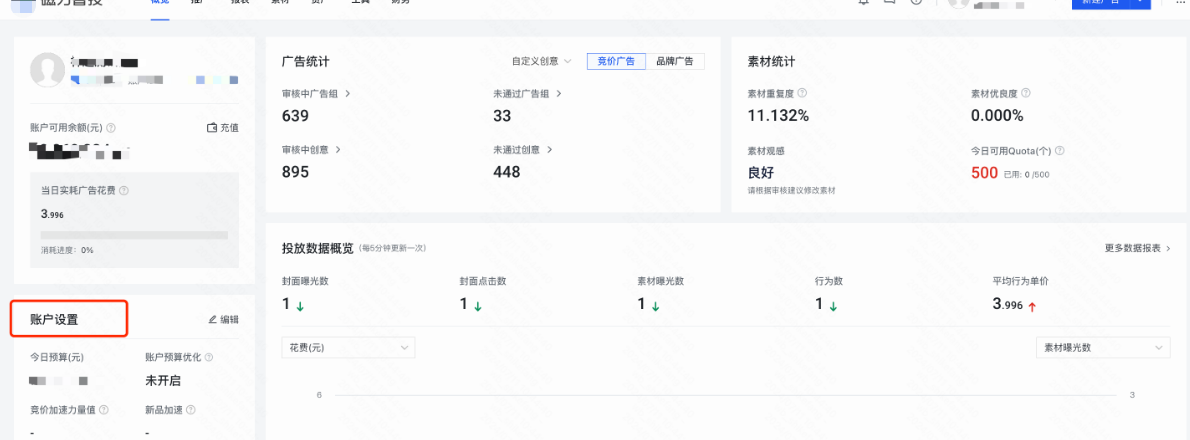Viewport: 1190px width, 440px height.
Task: Open the 自定义创意 dropdown
Action: (541, 61)
